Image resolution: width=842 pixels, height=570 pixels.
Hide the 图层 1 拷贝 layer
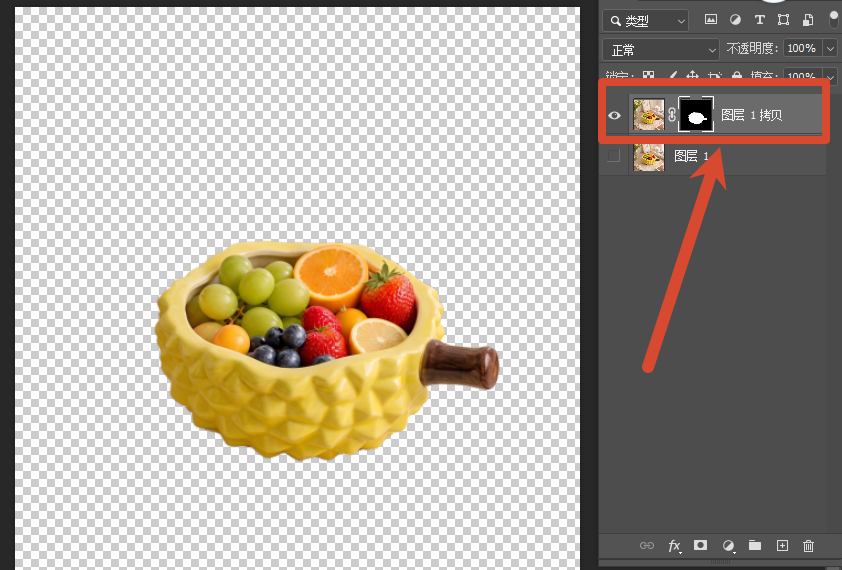coord(614,115)
